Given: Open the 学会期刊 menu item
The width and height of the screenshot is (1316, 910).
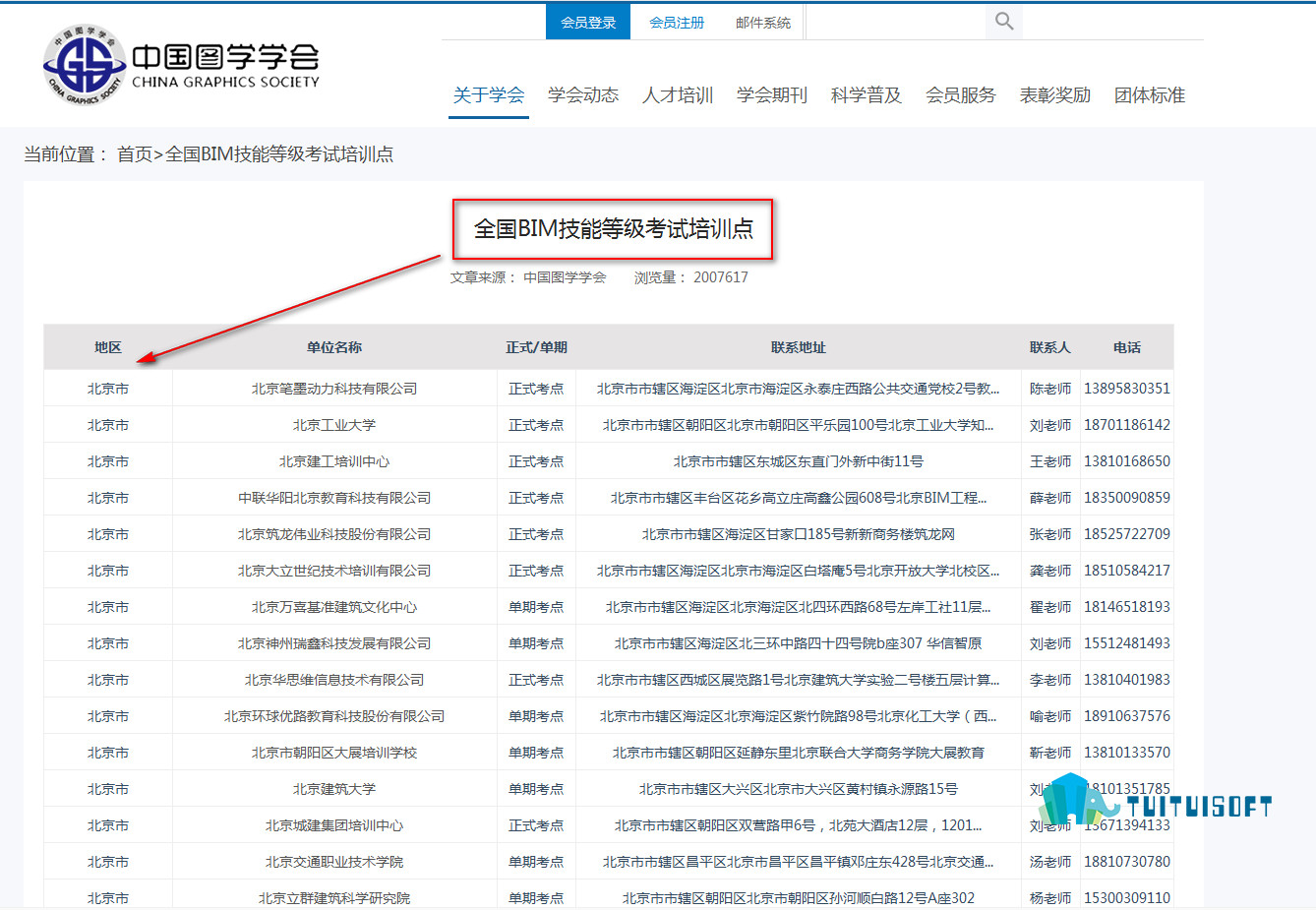Looking at the screenshot, I should [772, 95].
